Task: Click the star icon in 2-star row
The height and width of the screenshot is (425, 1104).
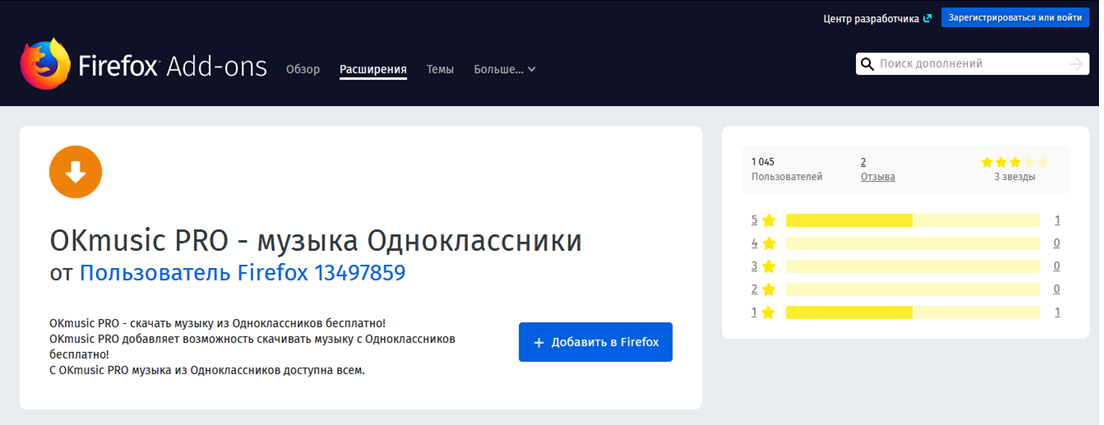Action: pos(769,289)
